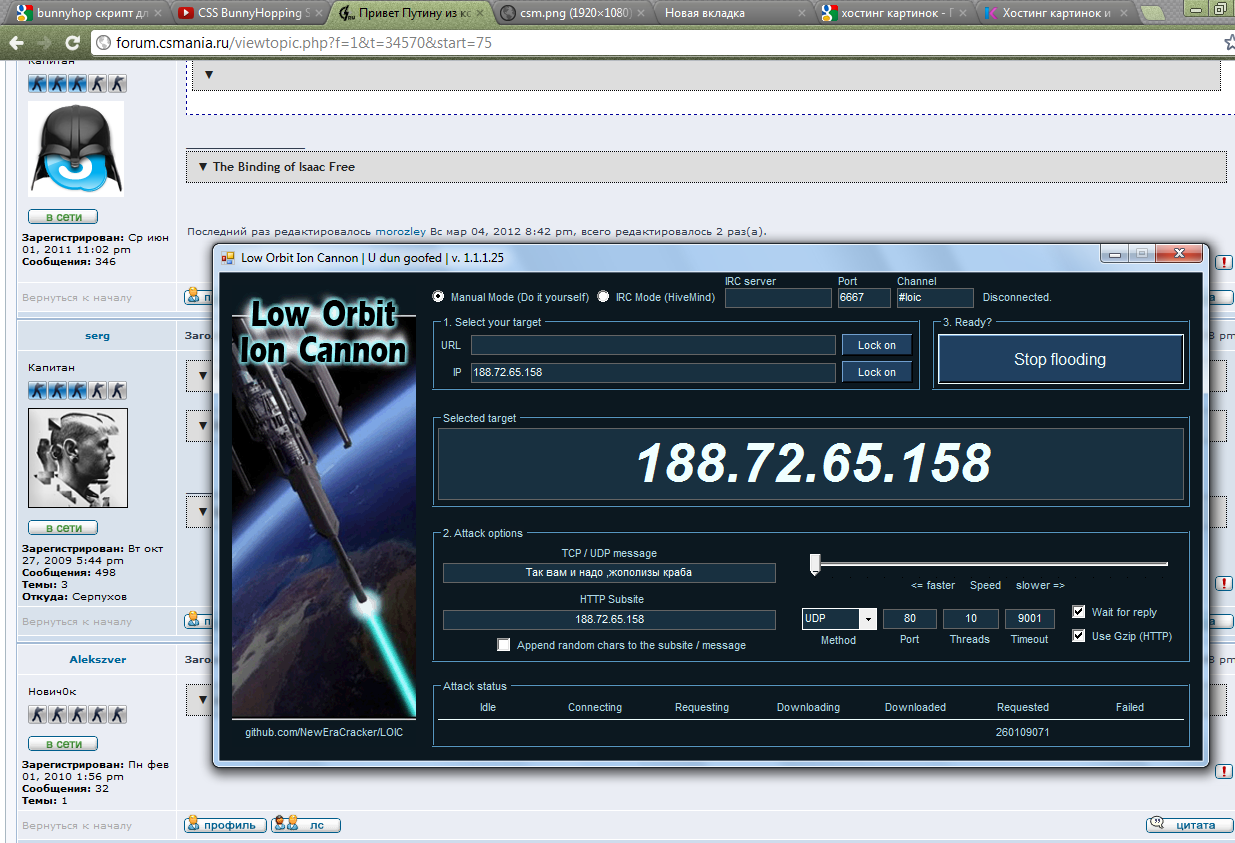Open the serg username link
This screenshot has height=843, width=1235.
97,336
